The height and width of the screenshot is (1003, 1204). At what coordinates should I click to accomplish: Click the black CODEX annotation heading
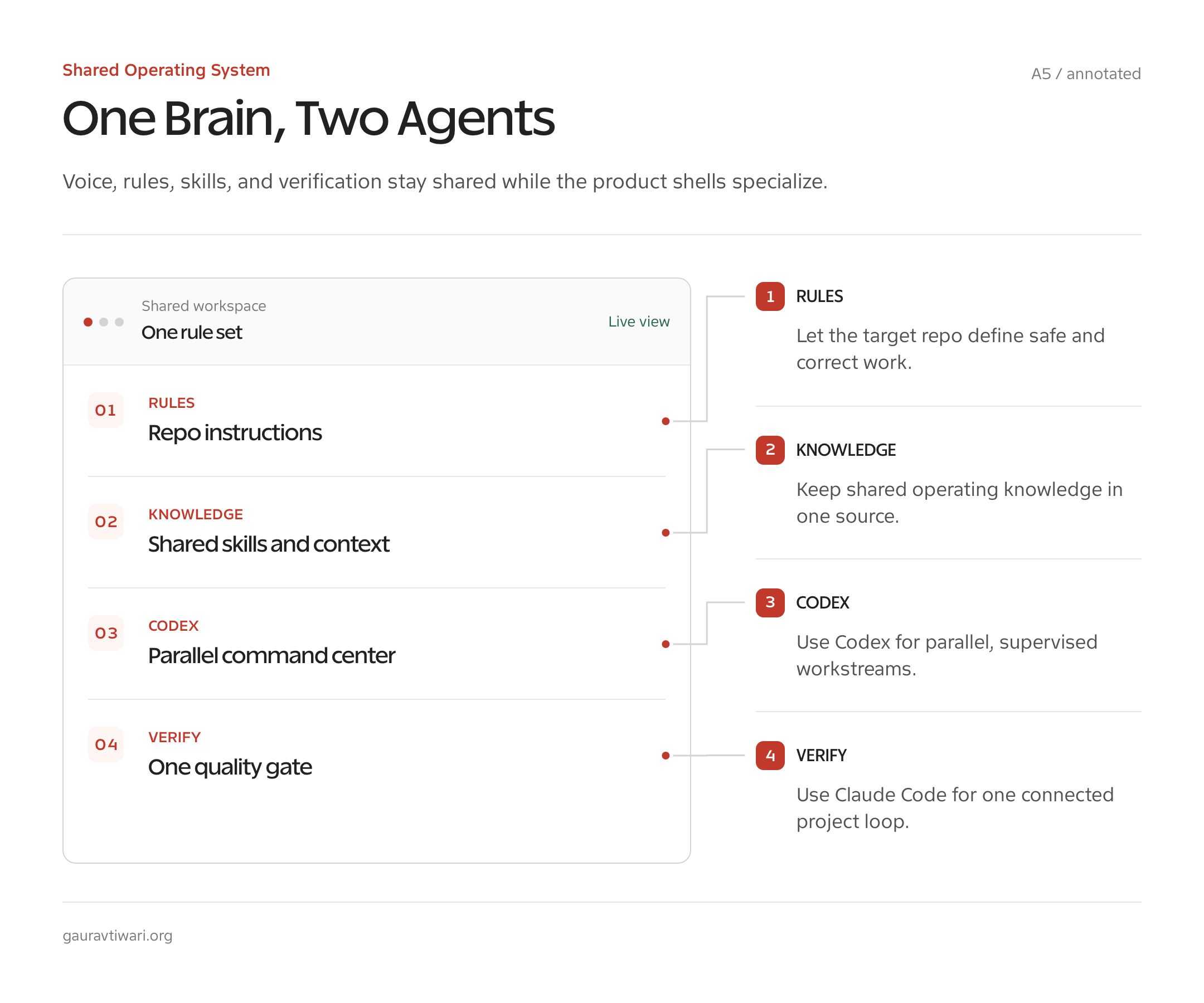tap(823, 602)
